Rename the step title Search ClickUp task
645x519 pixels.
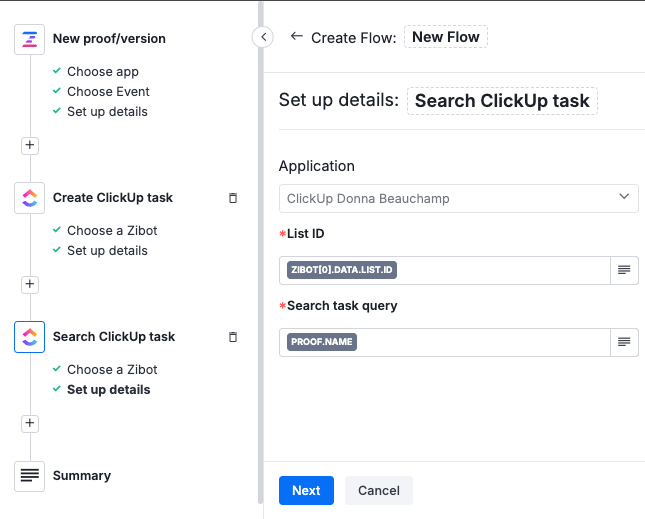(502, 101)
